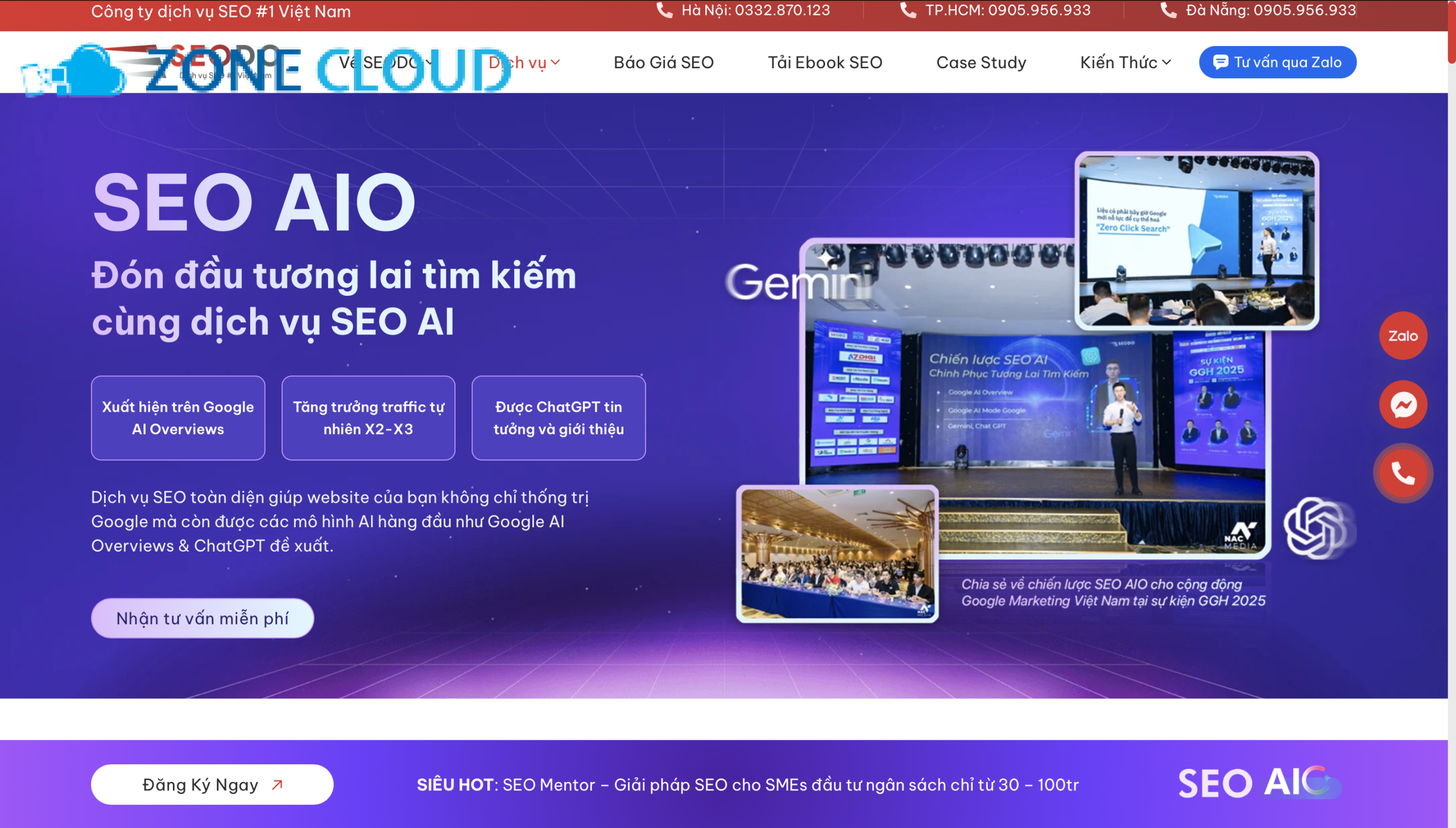Click the audience conference photo thumbnail

point(837,554)
